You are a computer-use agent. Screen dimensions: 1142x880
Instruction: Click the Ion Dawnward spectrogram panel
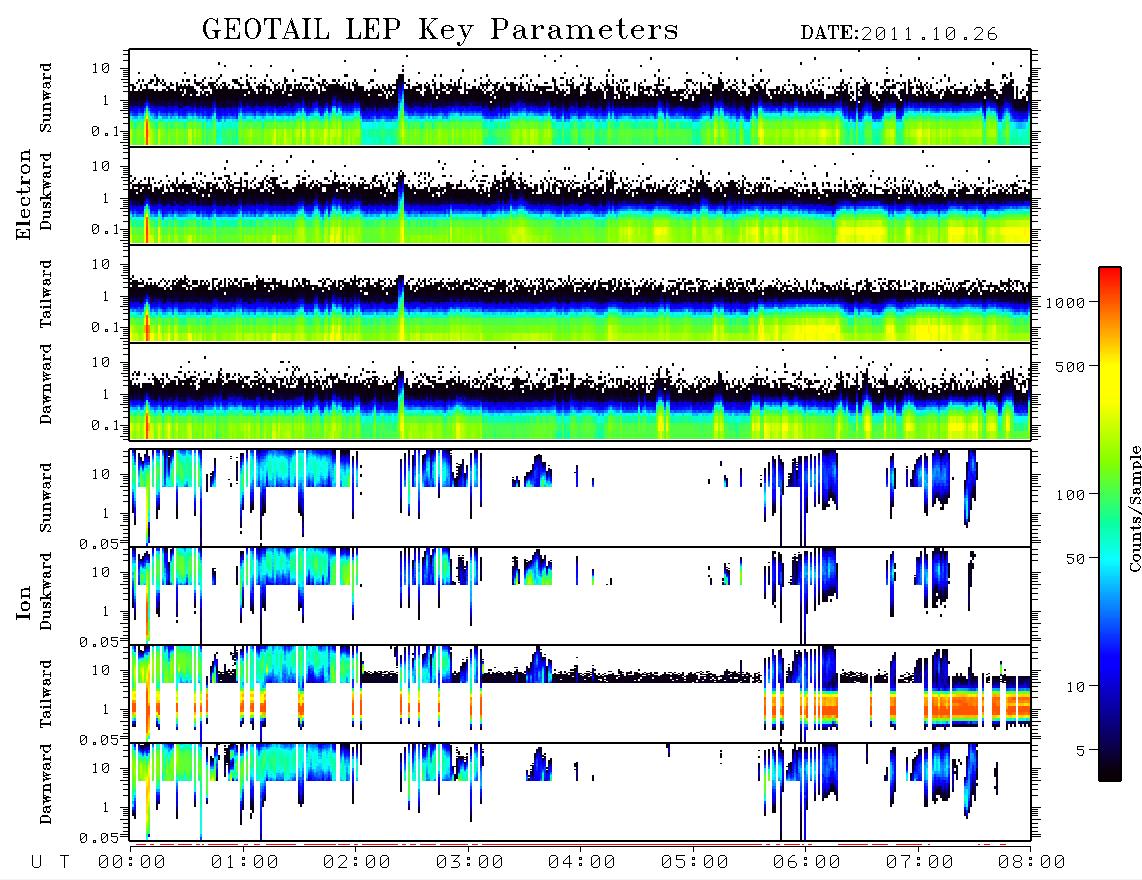click(x=580, y=792)
